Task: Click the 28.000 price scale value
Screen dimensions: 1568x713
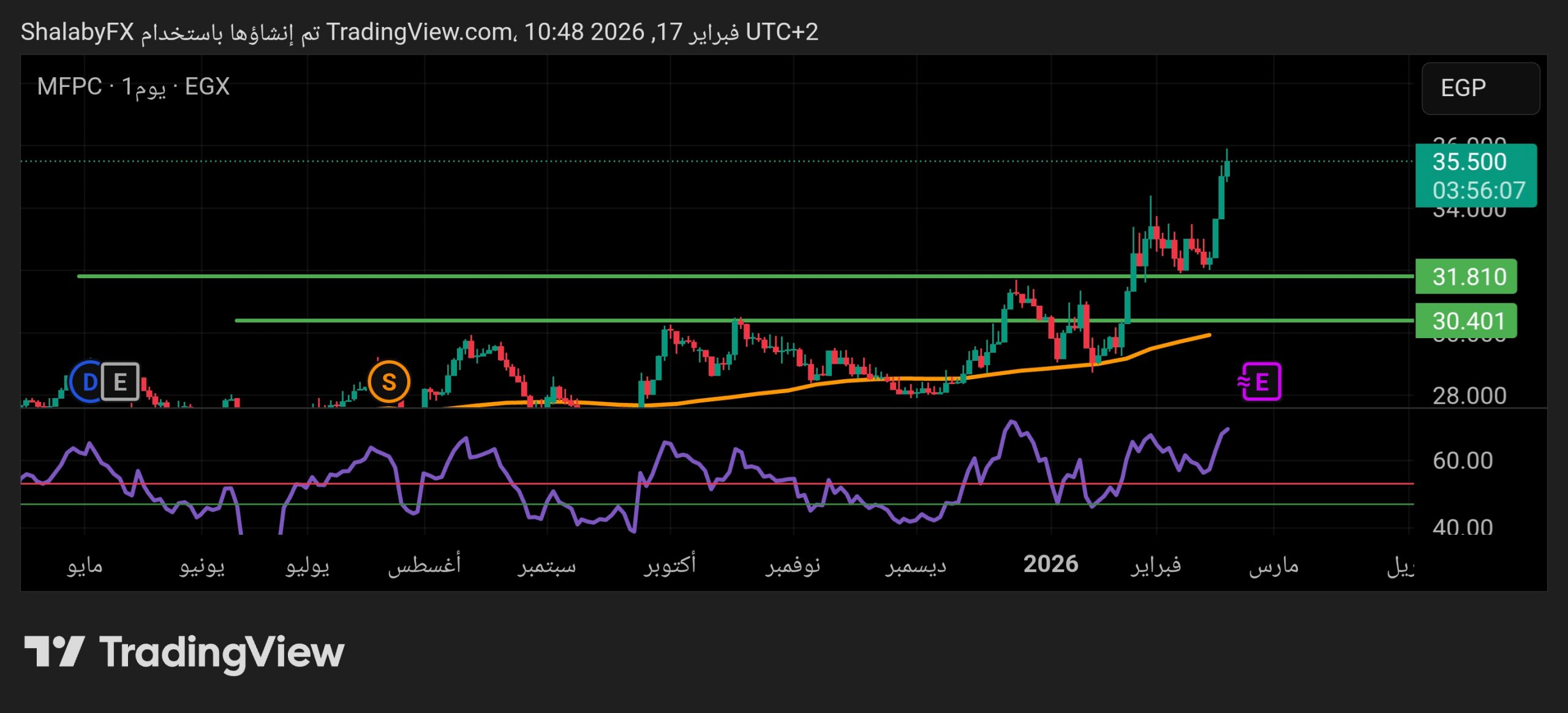Action: click(1469, 396)
